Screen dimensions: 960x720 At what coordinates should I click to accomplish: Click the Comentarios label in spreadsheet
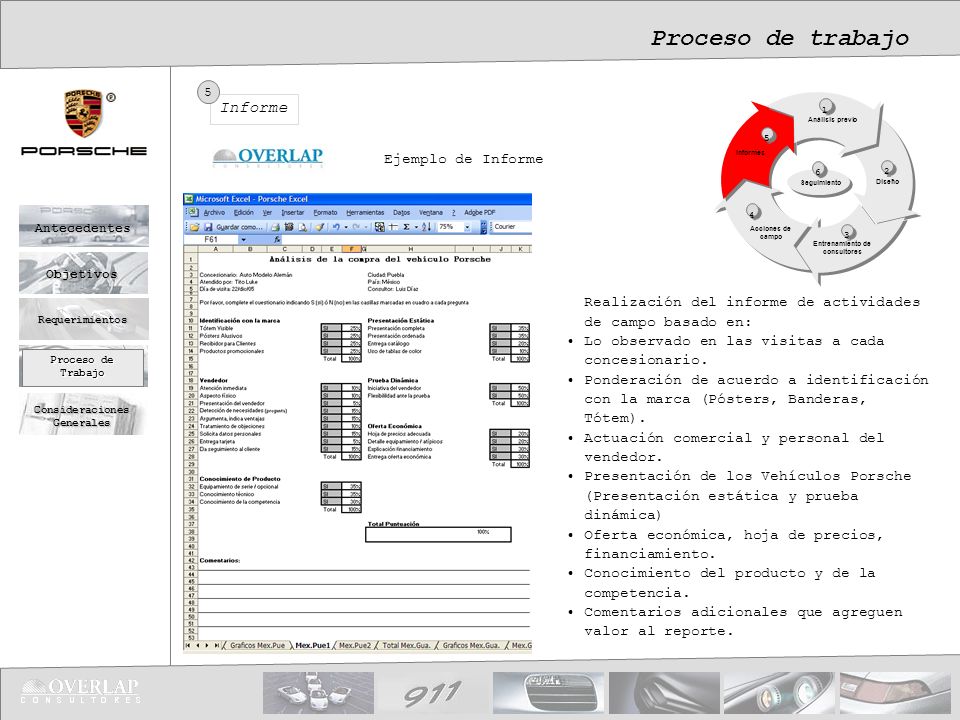pyautogui.click(x=220, y=560)
